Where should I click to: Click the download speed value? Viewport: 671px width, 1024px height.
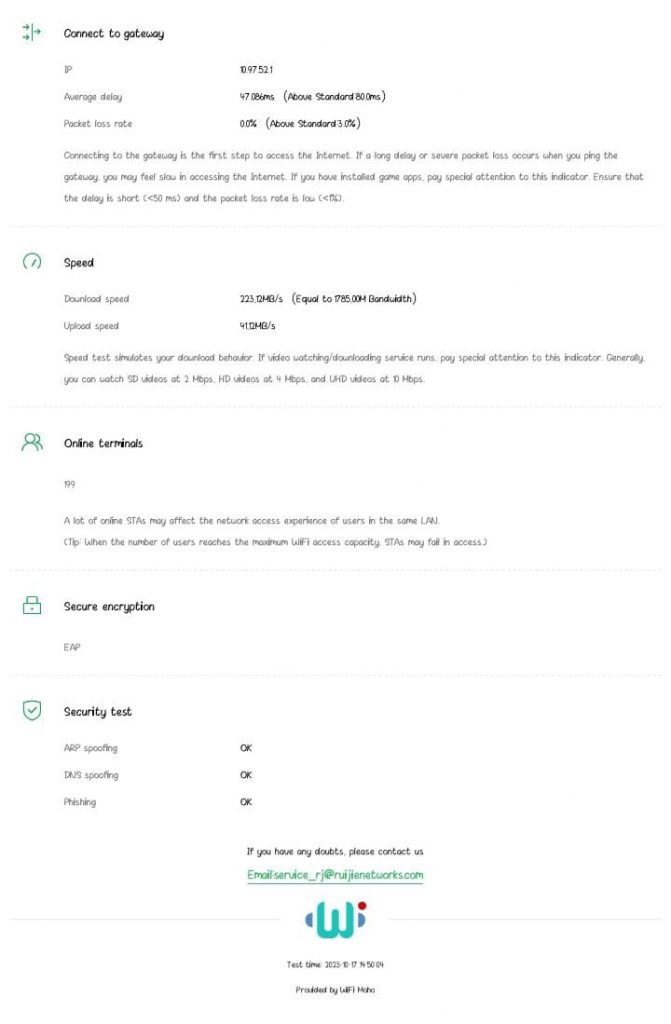pos(328,299)
